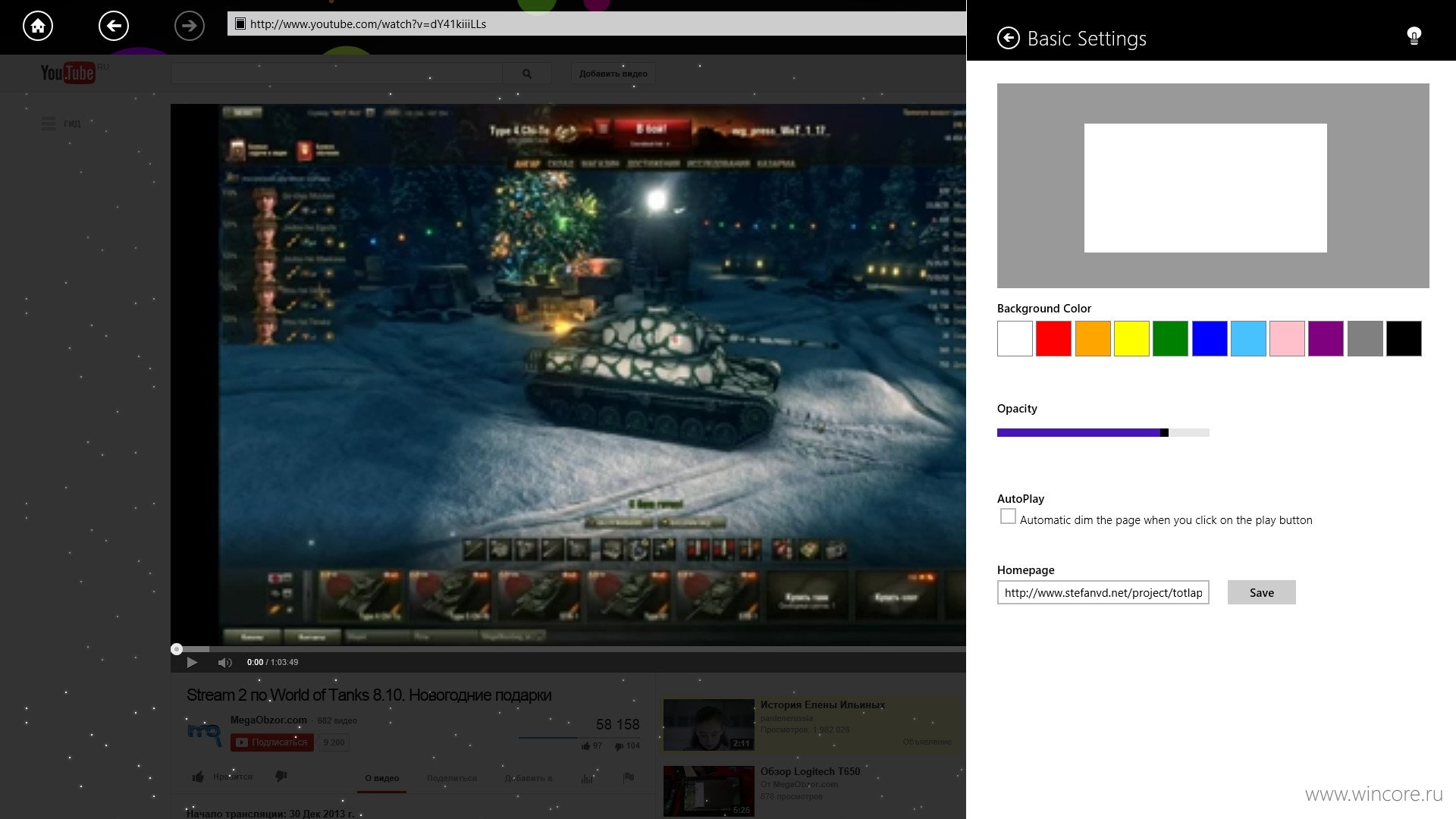Image resolution: width=1456 pixels, height=819 pixels.
Task: Click the white preview rectangle in settings
Action: click(1205, 188)
